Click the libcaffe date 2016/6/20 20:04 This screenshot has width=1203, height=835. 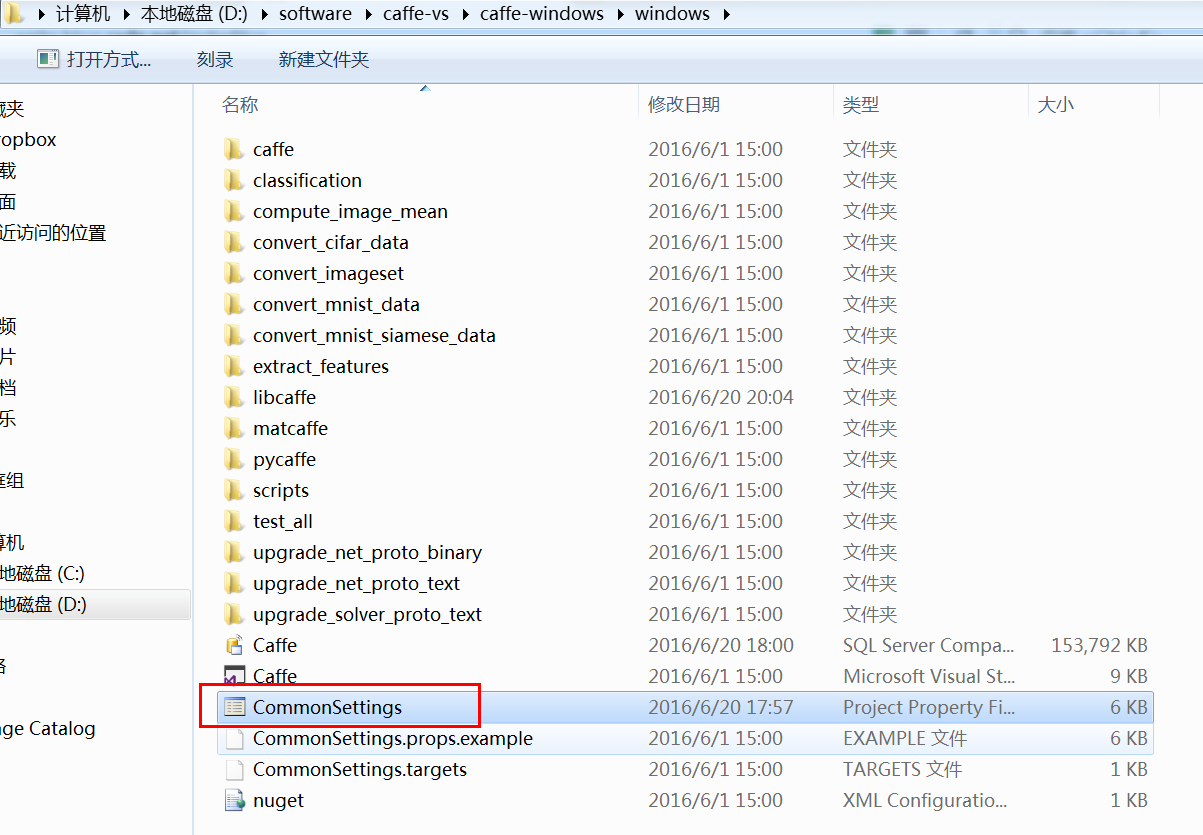tap(721, 397)
